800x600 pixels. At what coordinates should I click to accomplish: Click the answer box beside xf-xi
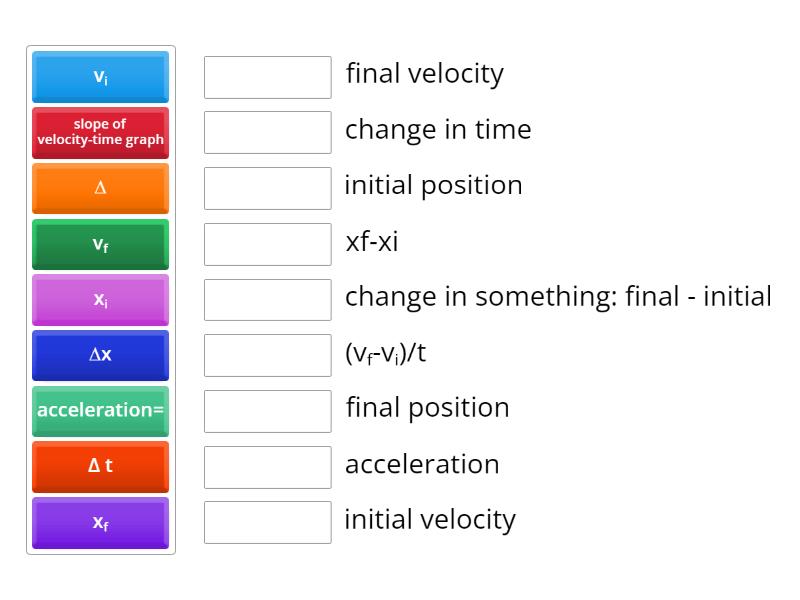[267, 244]
